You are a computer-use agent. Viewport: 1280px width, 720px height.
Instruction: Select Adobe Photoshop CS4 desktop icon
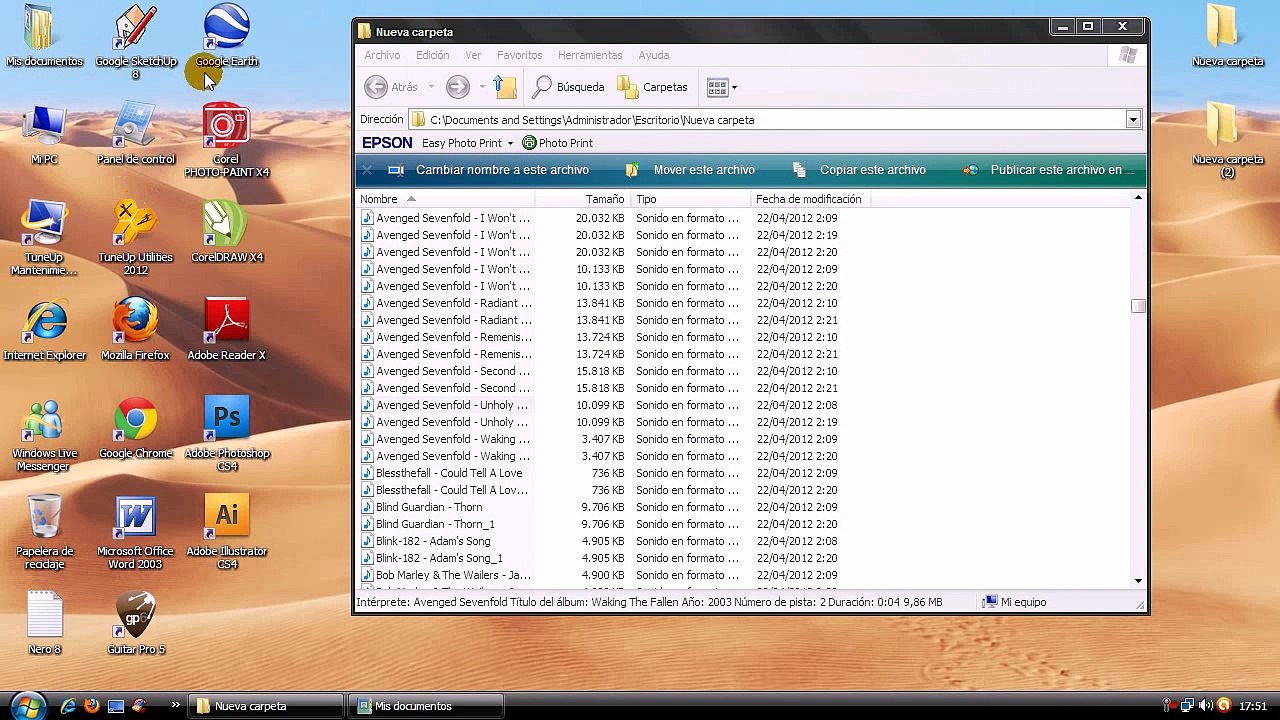226,435
